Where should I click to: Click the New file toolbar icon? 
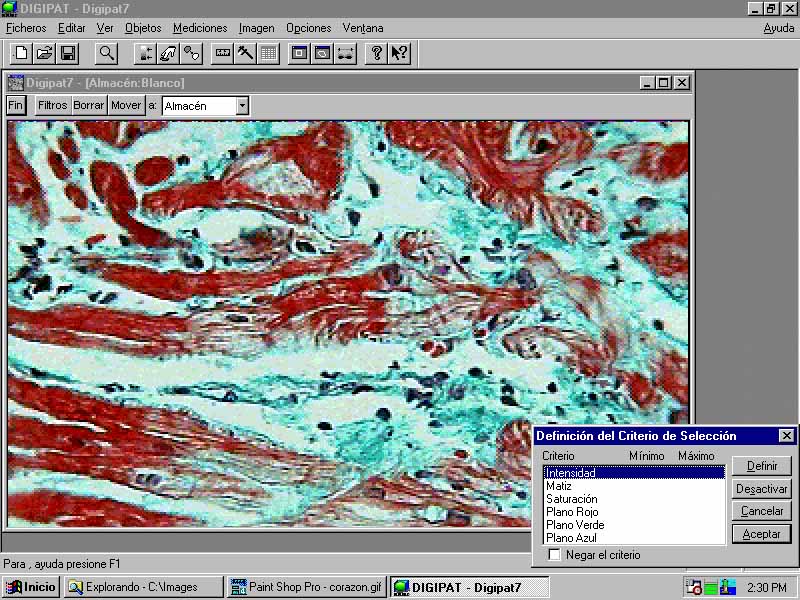pos(20,53)
